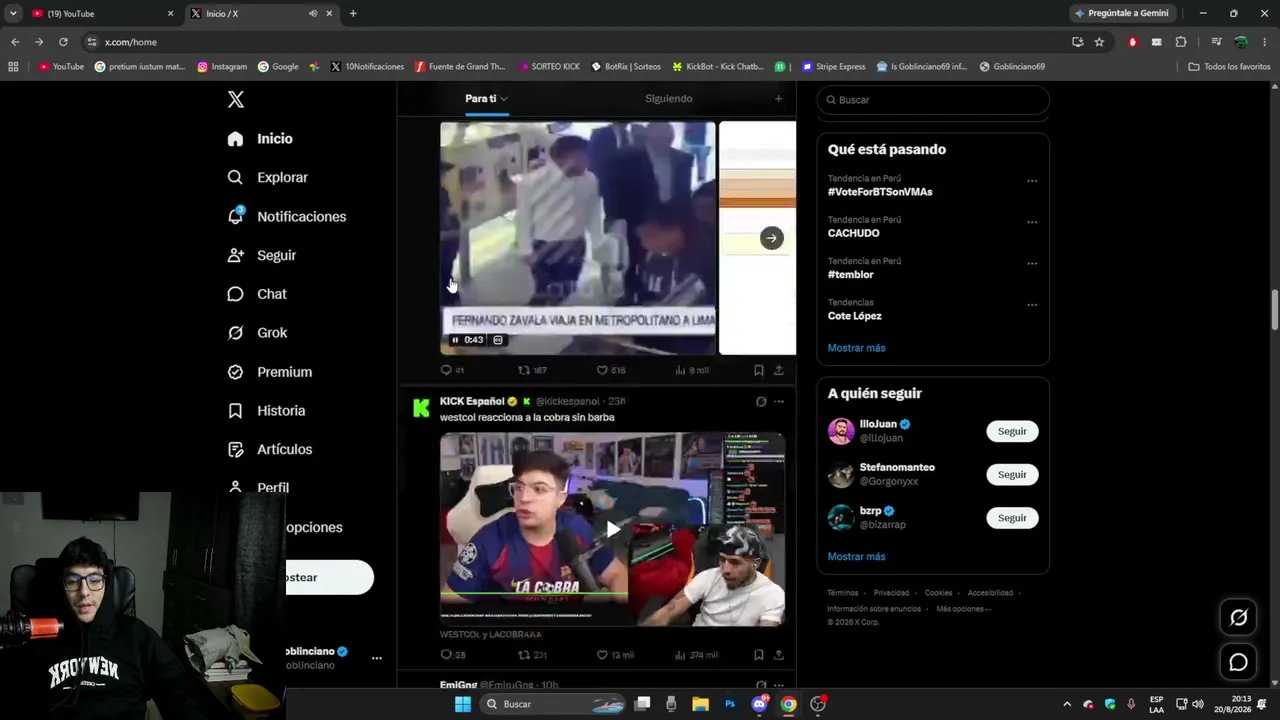Click Mostrar más under Qué está pasando
1280x720 pixels.
coord(856,348)
